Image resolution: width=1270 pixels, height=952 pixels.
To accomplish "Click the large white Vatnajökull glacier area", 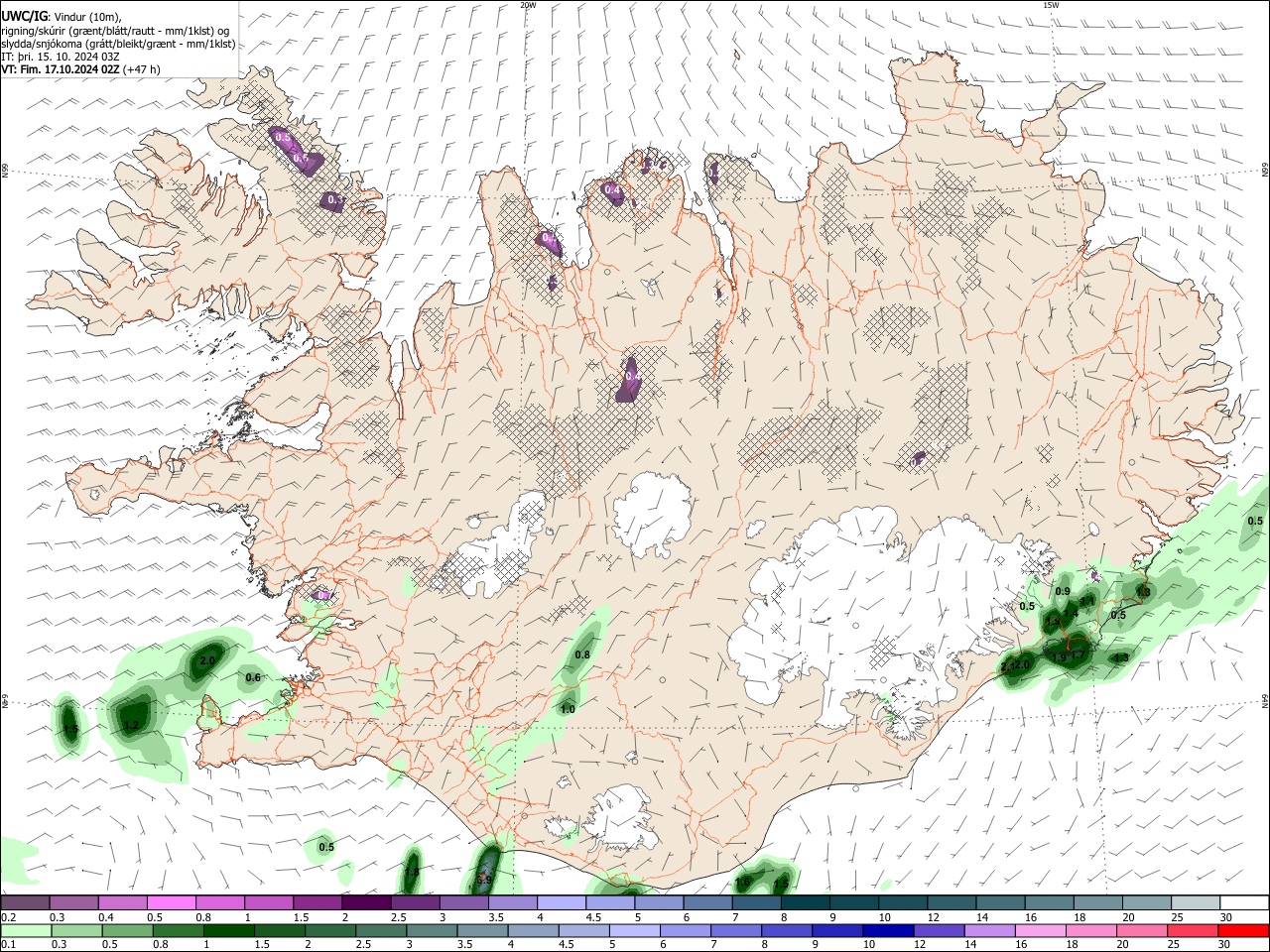I will tap(873, 615).
